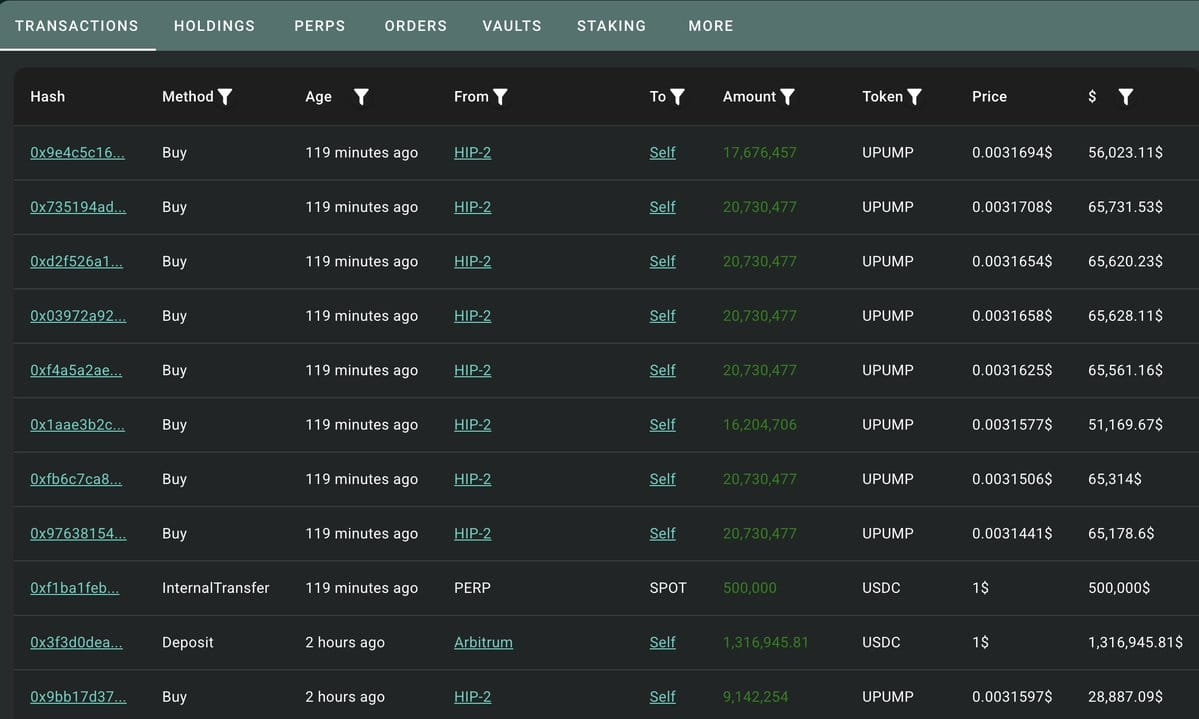Filter by the dollar value column
This screenshot has width=1199, height=719.
tap(1126, 97)
